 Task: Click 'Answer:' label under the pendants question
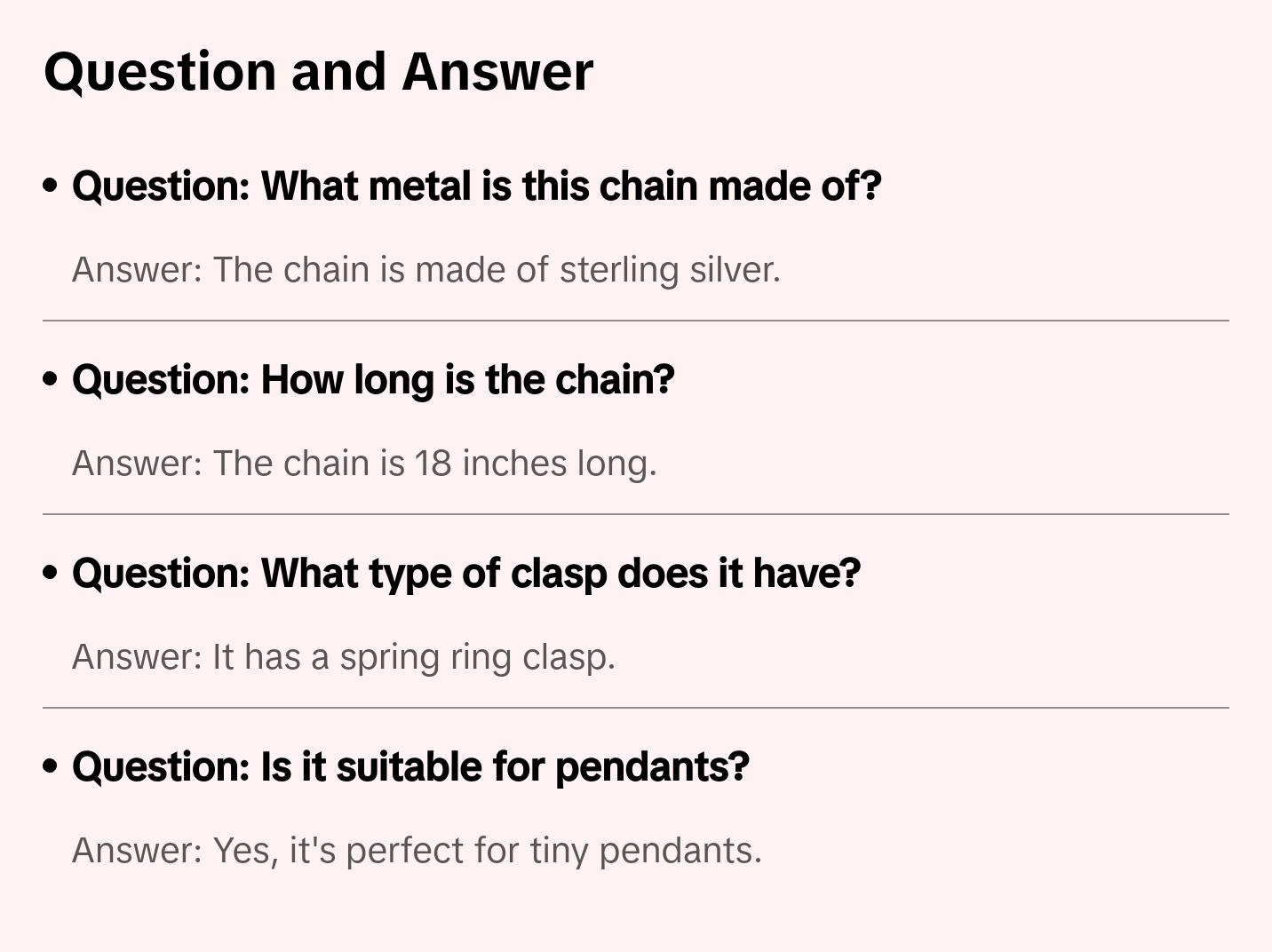click(x=138, y=851)
